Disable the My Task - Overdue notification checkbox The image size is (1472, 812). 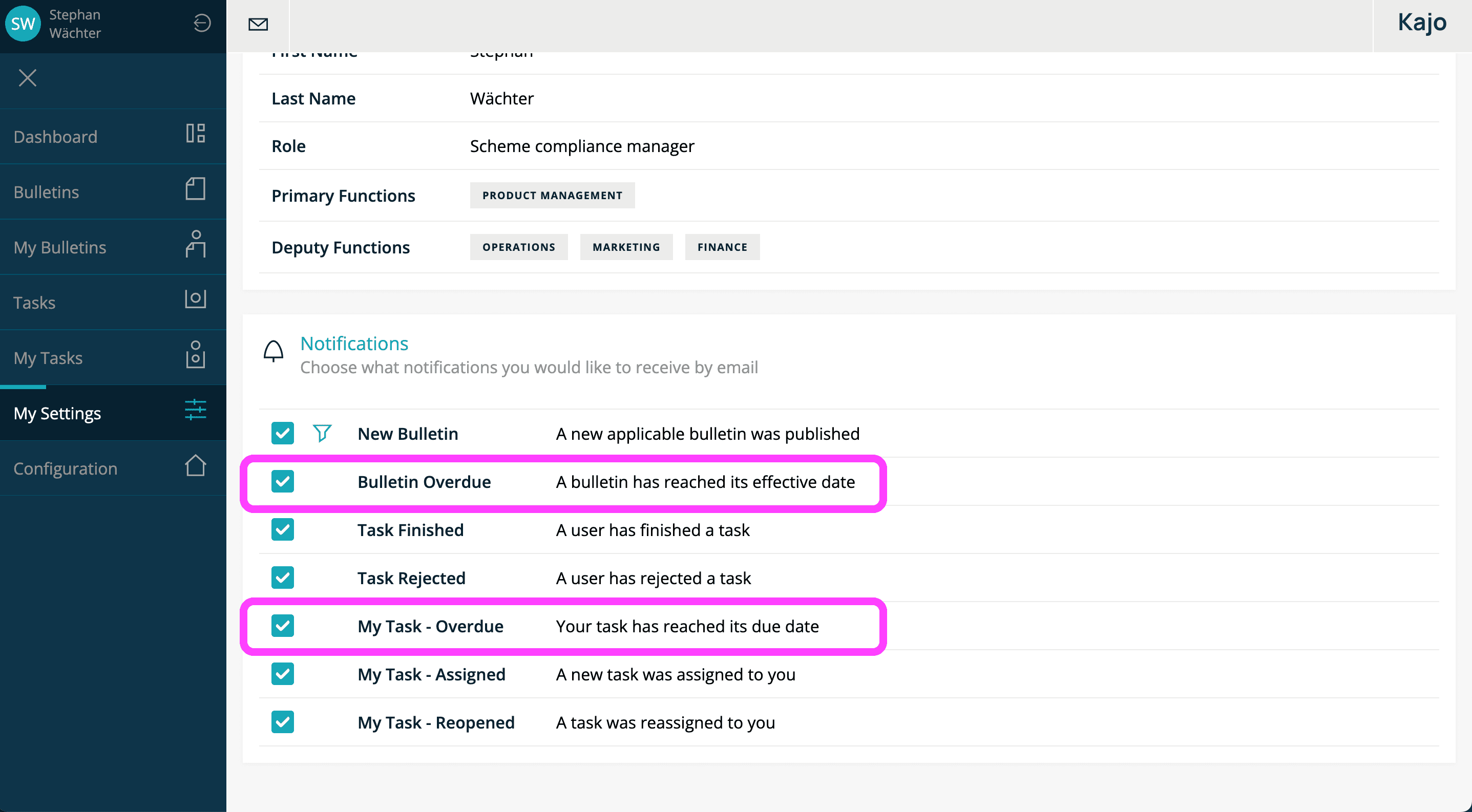[282, 626]
